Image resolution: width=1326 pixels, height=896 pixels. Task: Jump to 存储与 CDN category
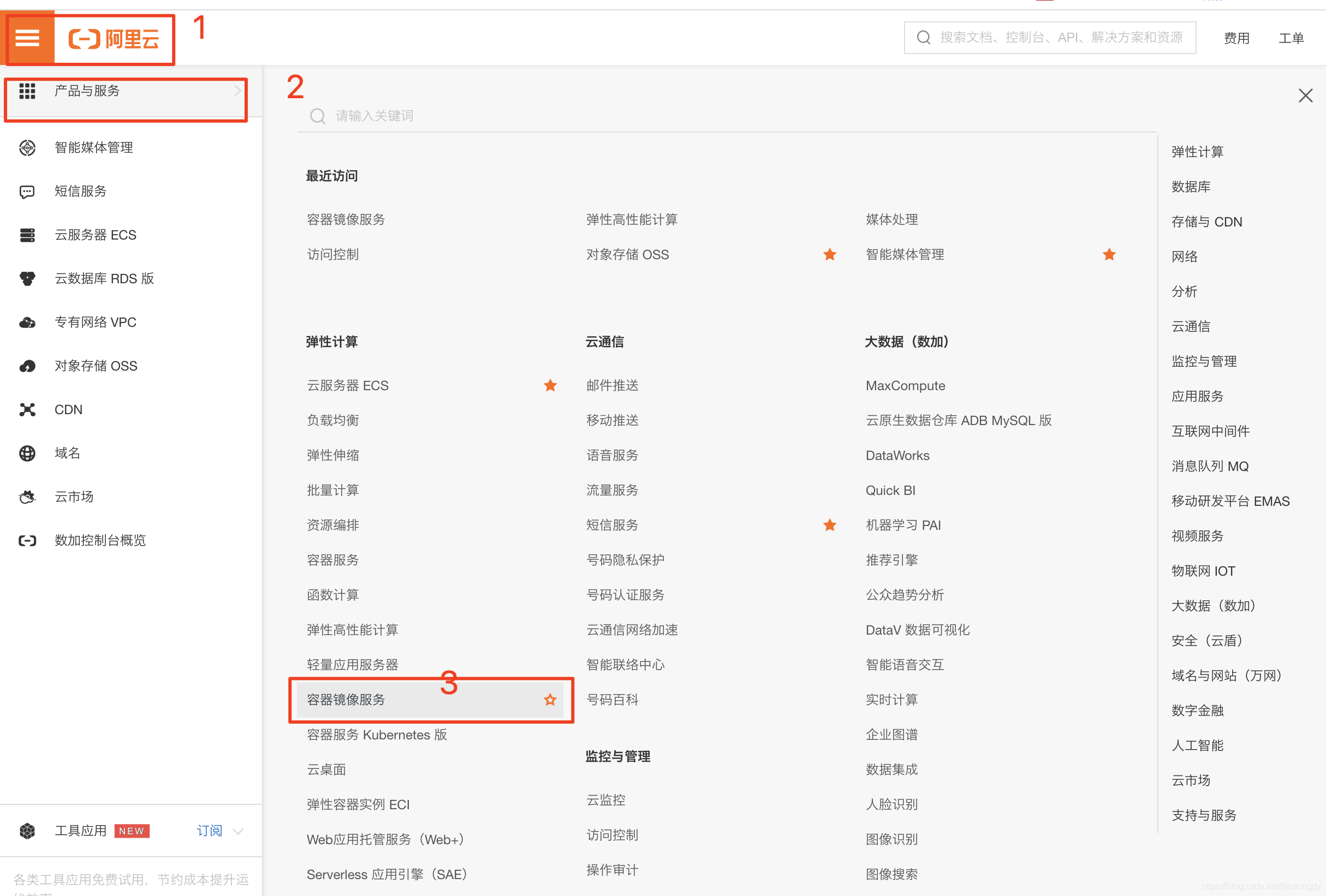pos(1206,222)
